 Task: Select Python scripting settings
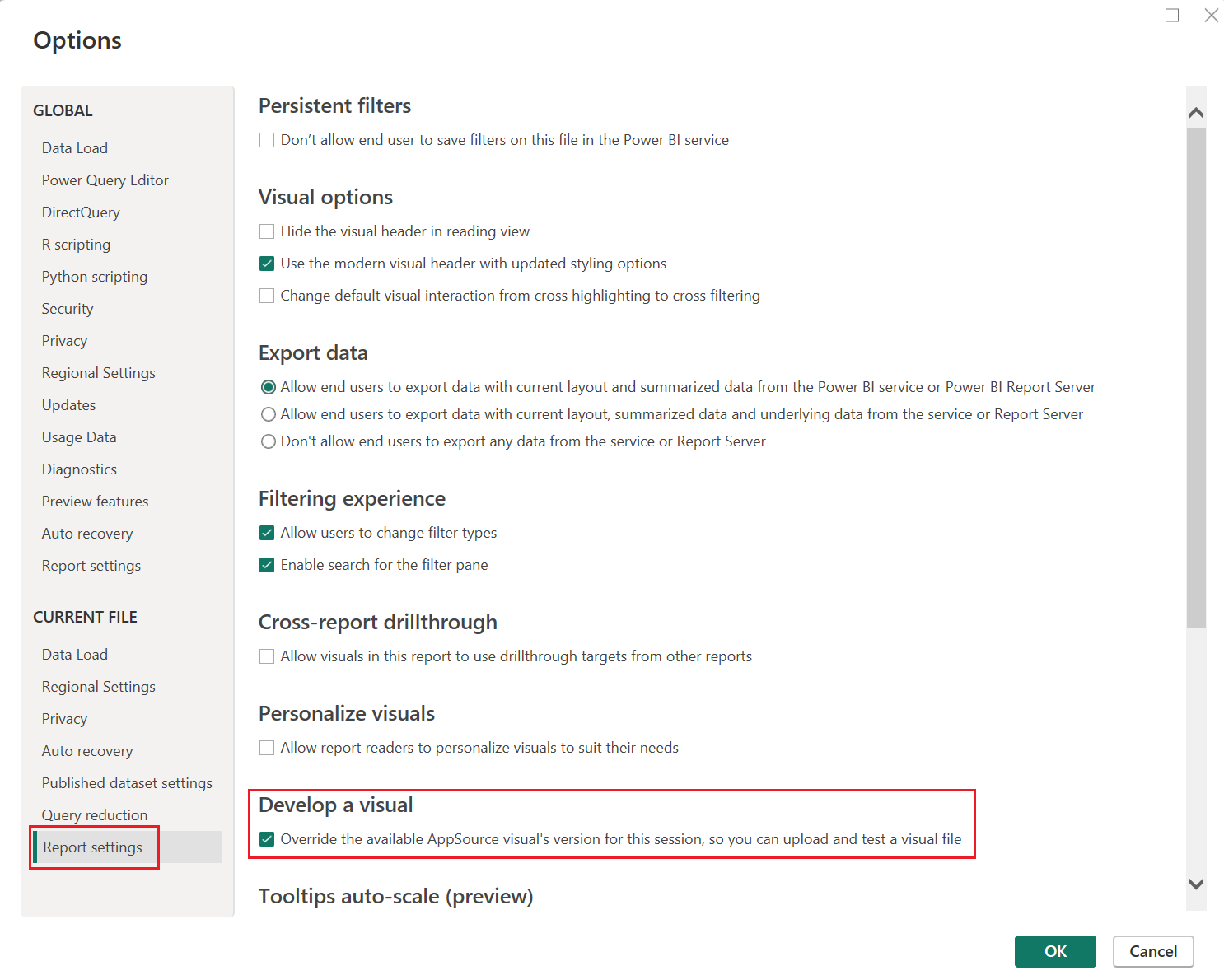tap(94, 276)
